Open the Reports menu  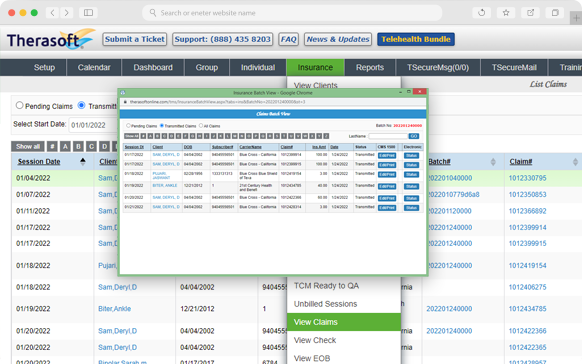tap(370, 68)
